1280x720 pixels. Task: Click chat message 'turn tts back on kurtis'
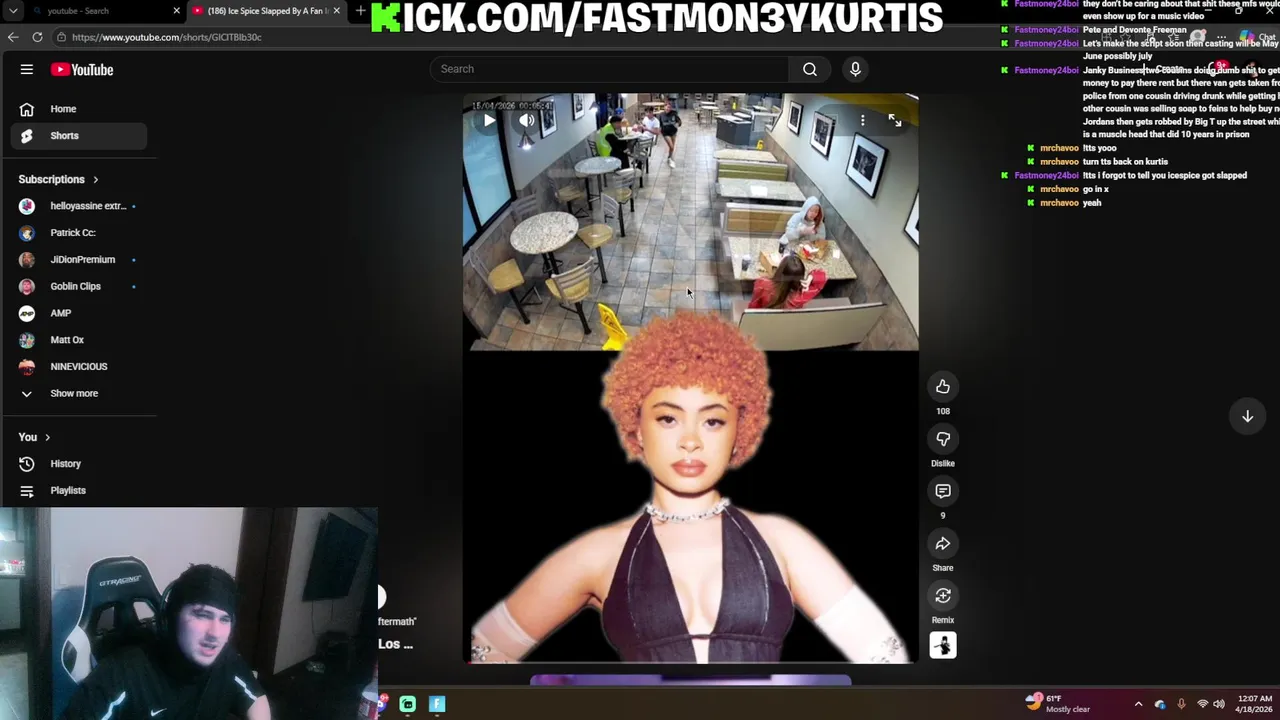(x=1125, y=162)
